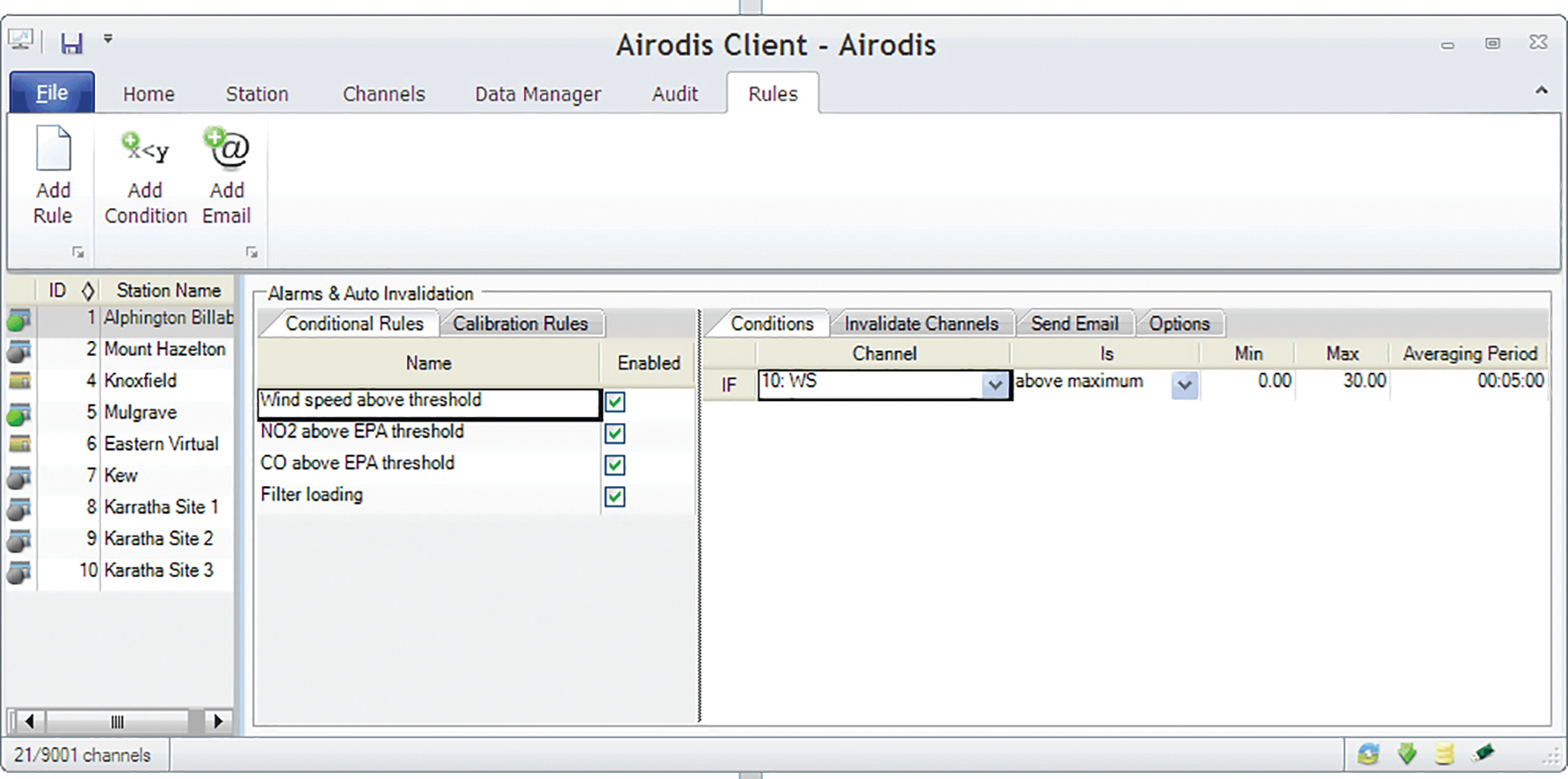Click the green download arrow status icon
The height and width of the screenshot is (779, 1568).
(x=1407, y=754)
